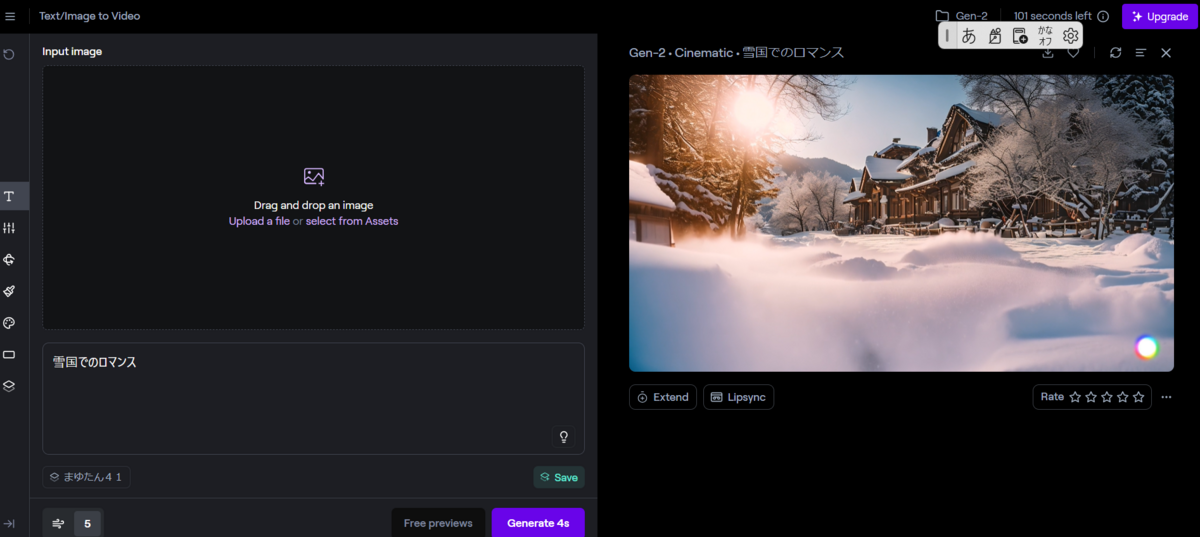Click the IME add-to-dictionary icon
Viewport: 1200px width, 537px height.
1020,36
